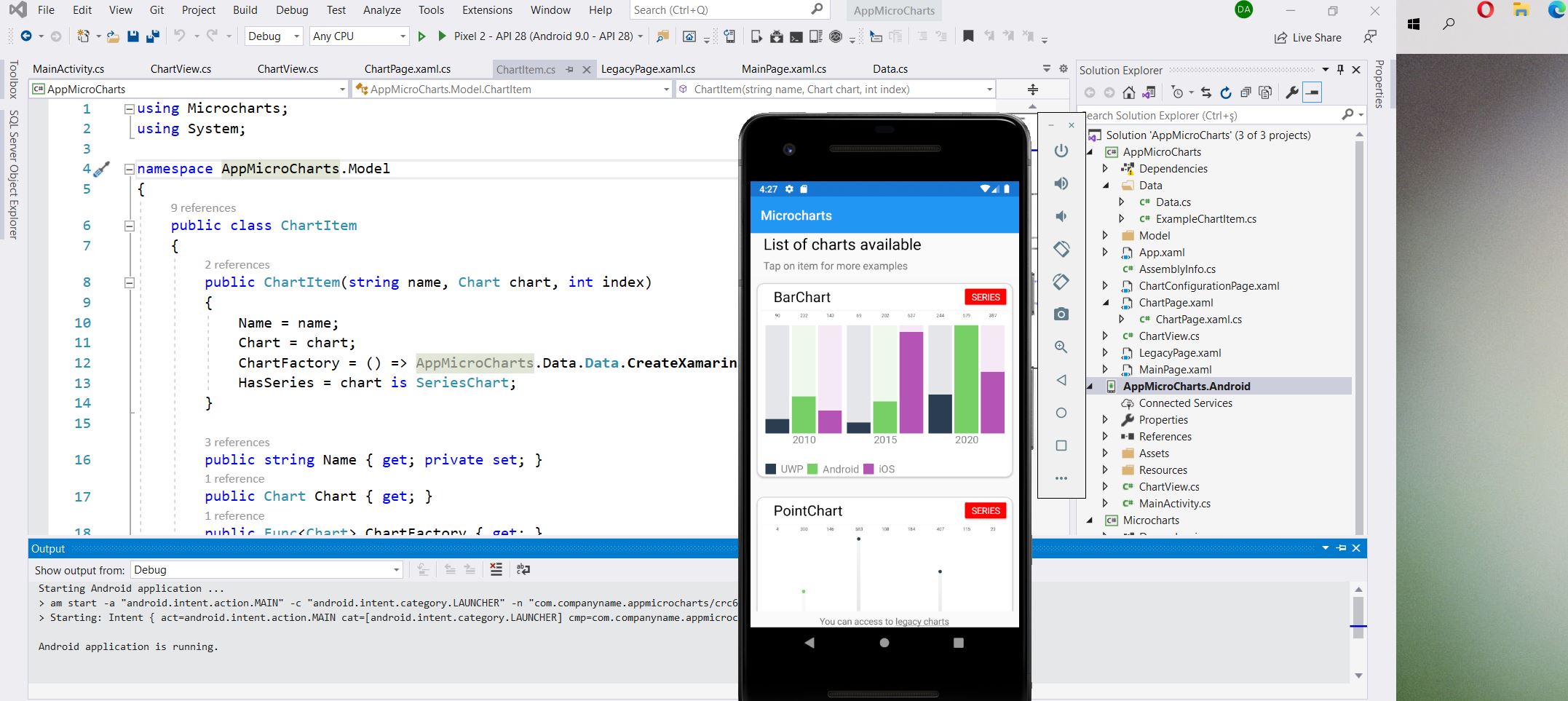Open the Build menu
1568x701 pixels.
[245, 10]
